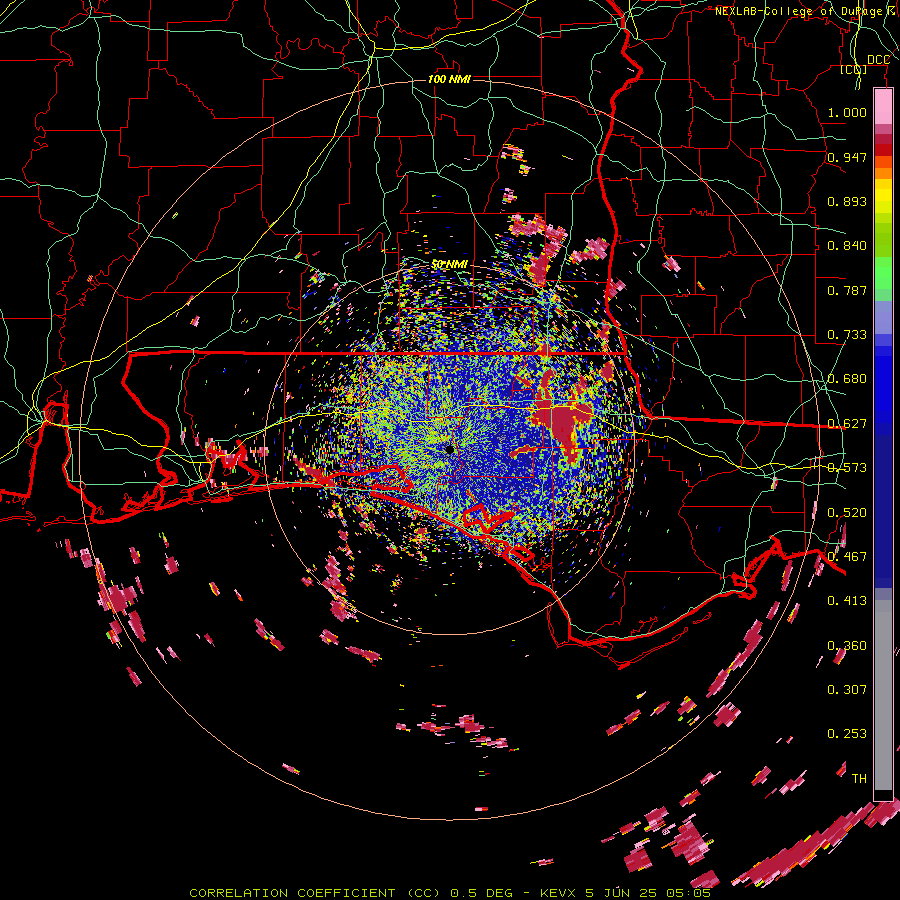Image resolution: width=900 pixels, height=900 pixels.
Task: Click the [CC] legend unit label
Action: 854,69
